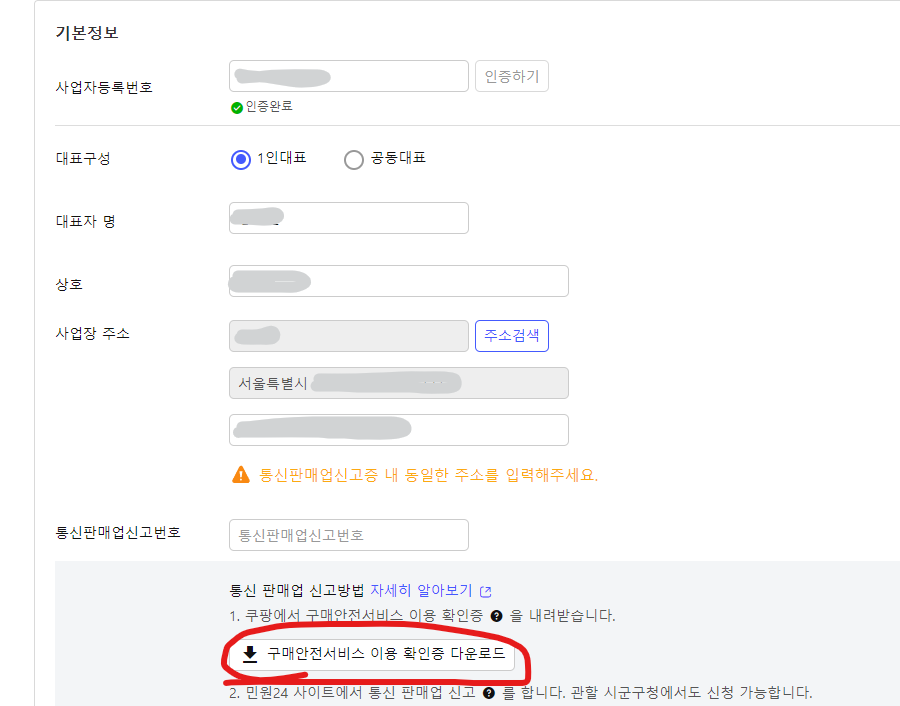Open the 자세히 알아보기 link
This screenshot has width=900, height=706.
tap(420, 590)
